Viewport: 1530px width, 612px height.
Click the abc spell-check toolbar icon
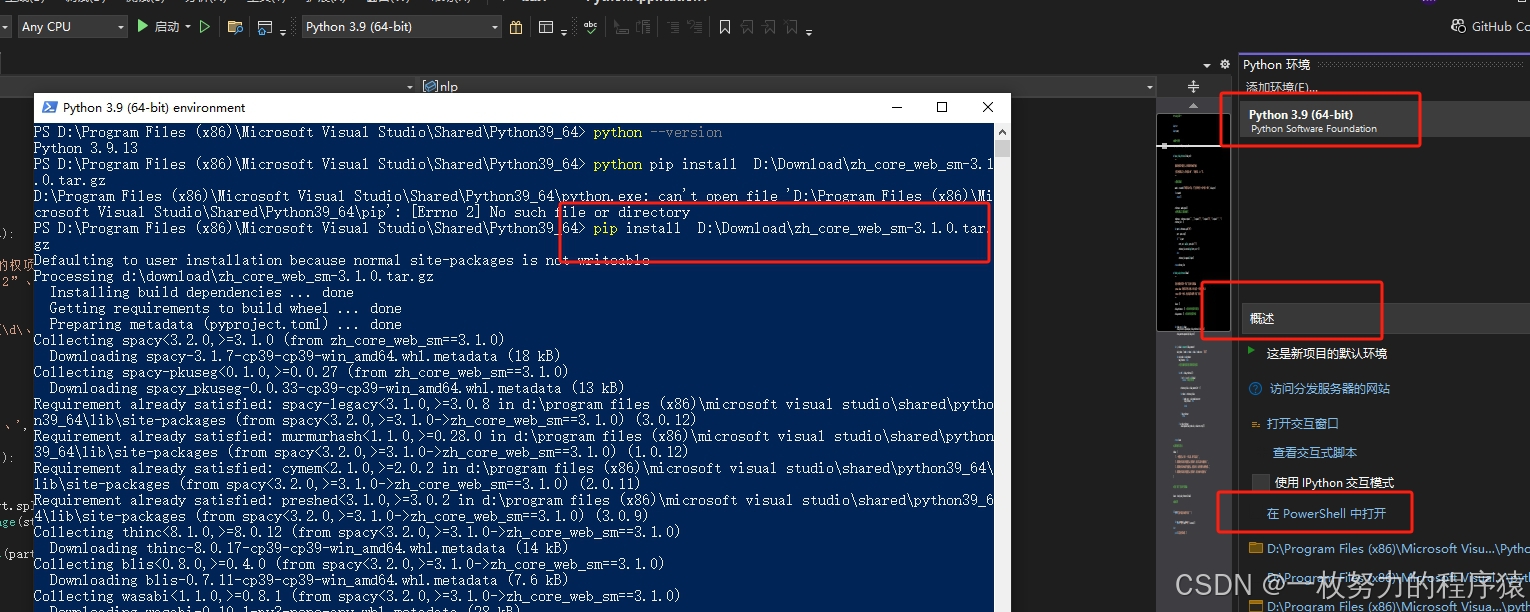[x=591, y=26]
